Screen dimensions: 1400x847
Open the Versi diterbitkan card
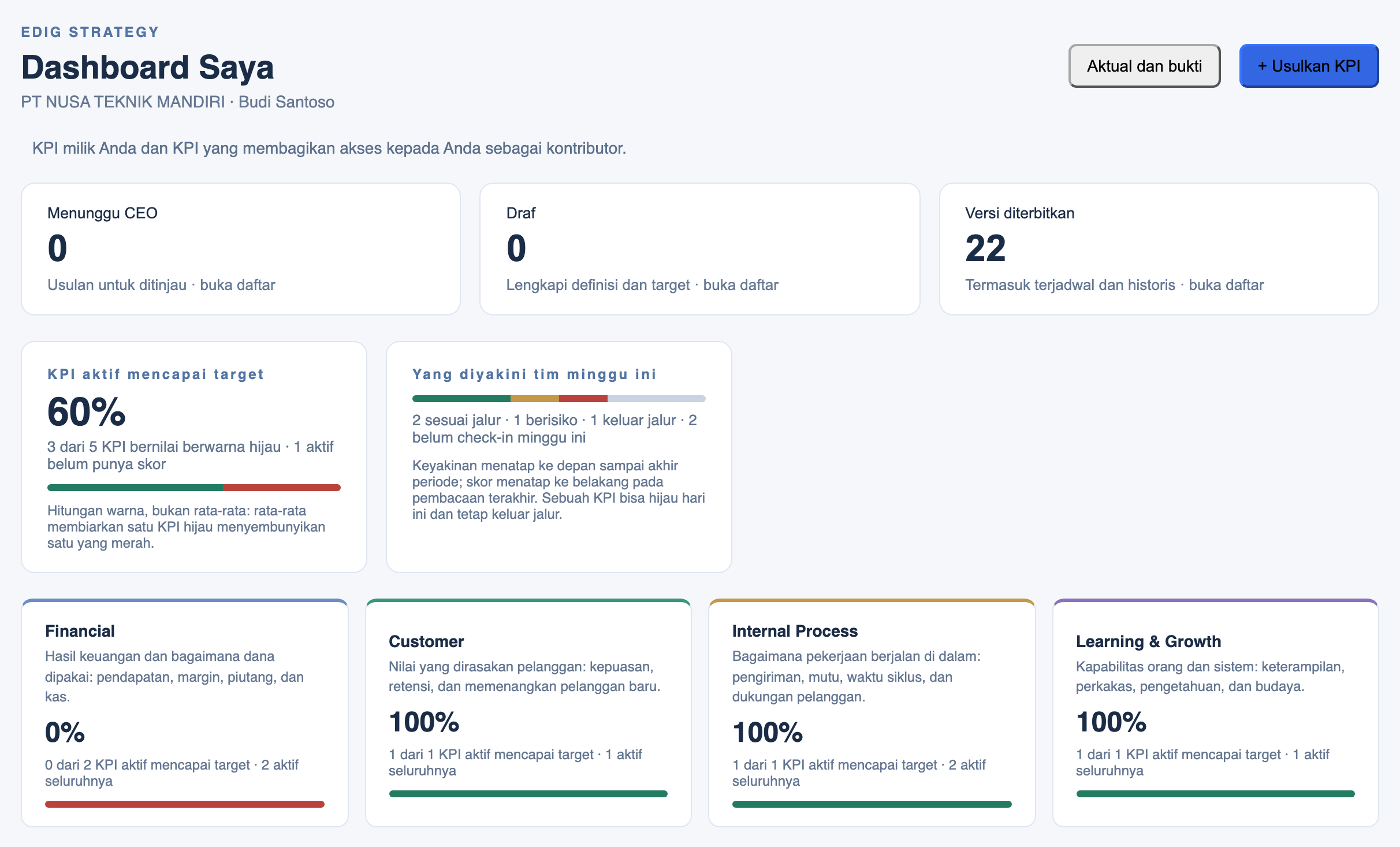click(x=1159, y=249)
